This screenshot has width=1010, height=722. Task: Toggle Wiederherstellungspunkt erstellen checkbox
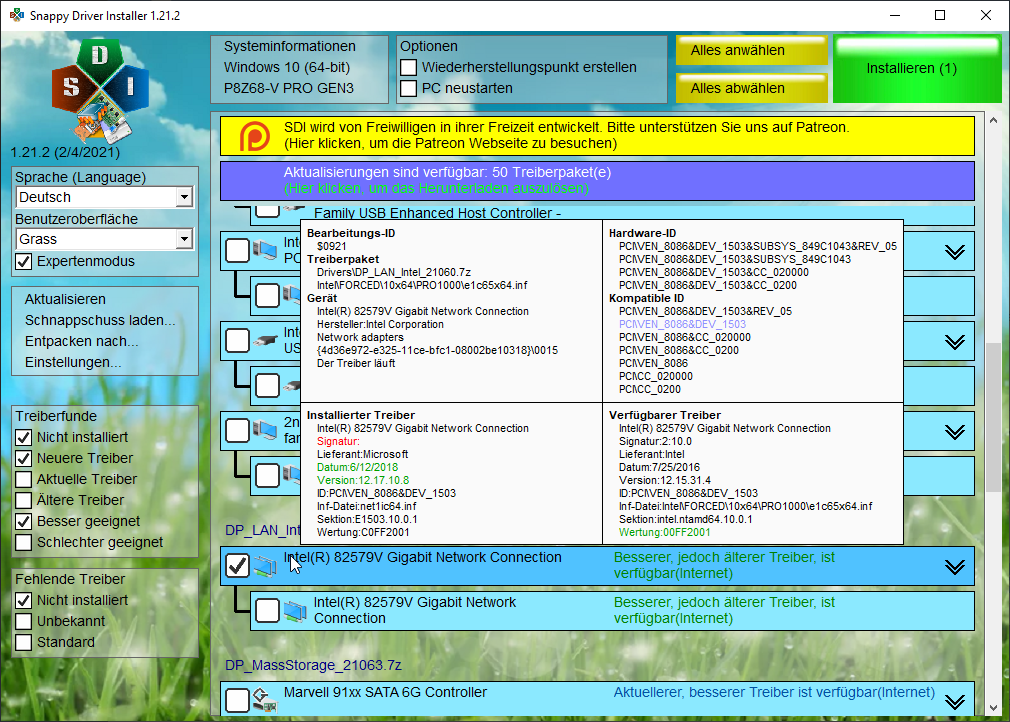click(408, 68)
